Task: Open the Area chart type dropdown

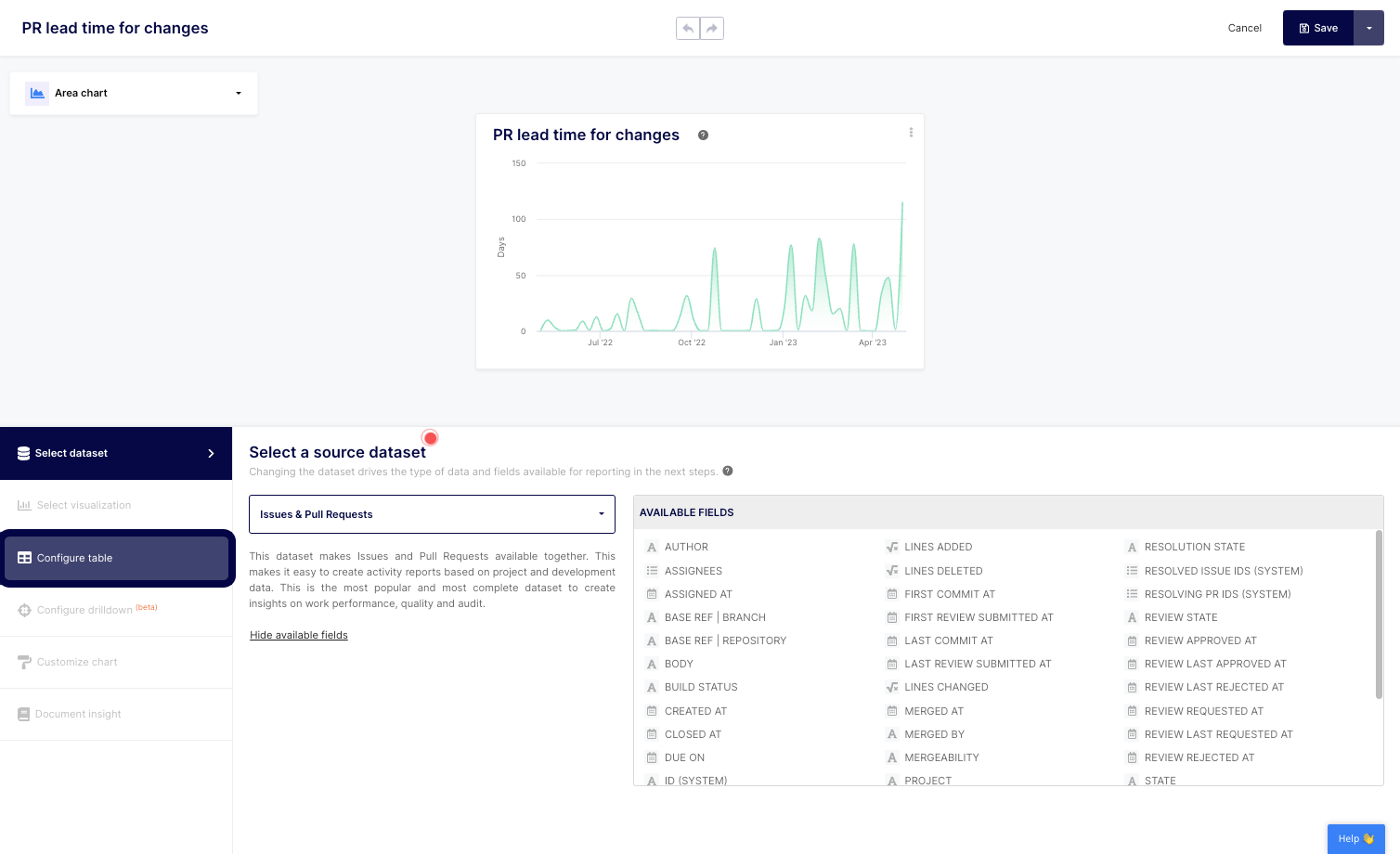Action: (x=238, y=93)
